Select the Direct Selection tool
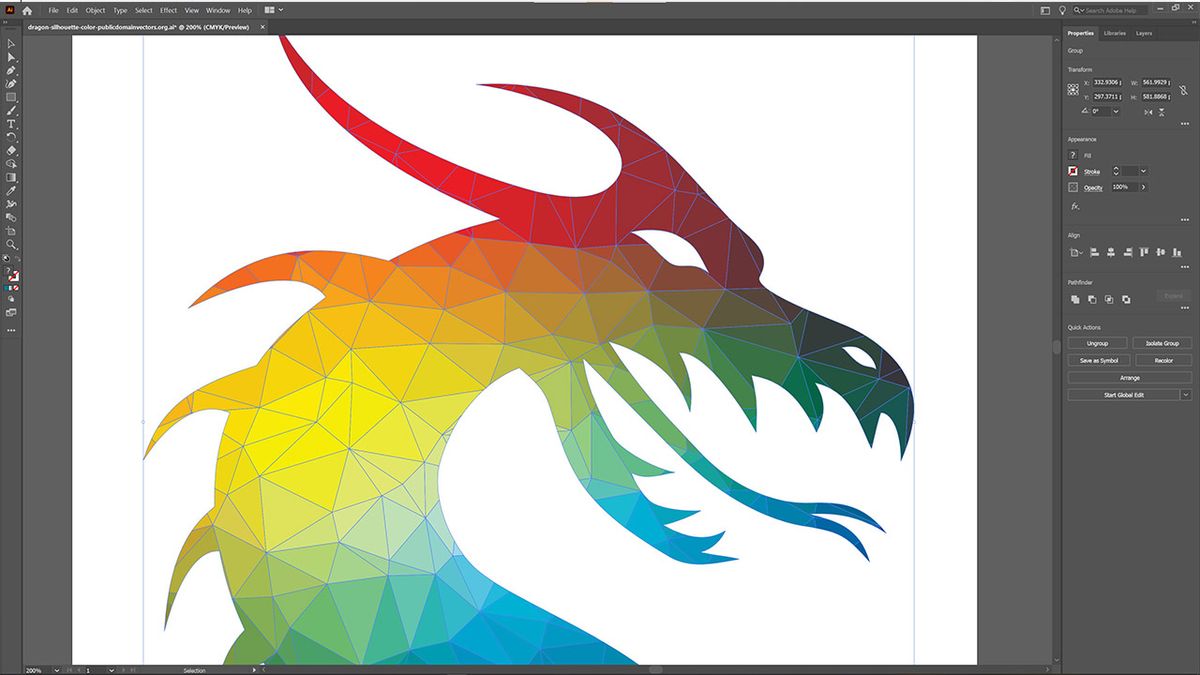 coord(12,58)
